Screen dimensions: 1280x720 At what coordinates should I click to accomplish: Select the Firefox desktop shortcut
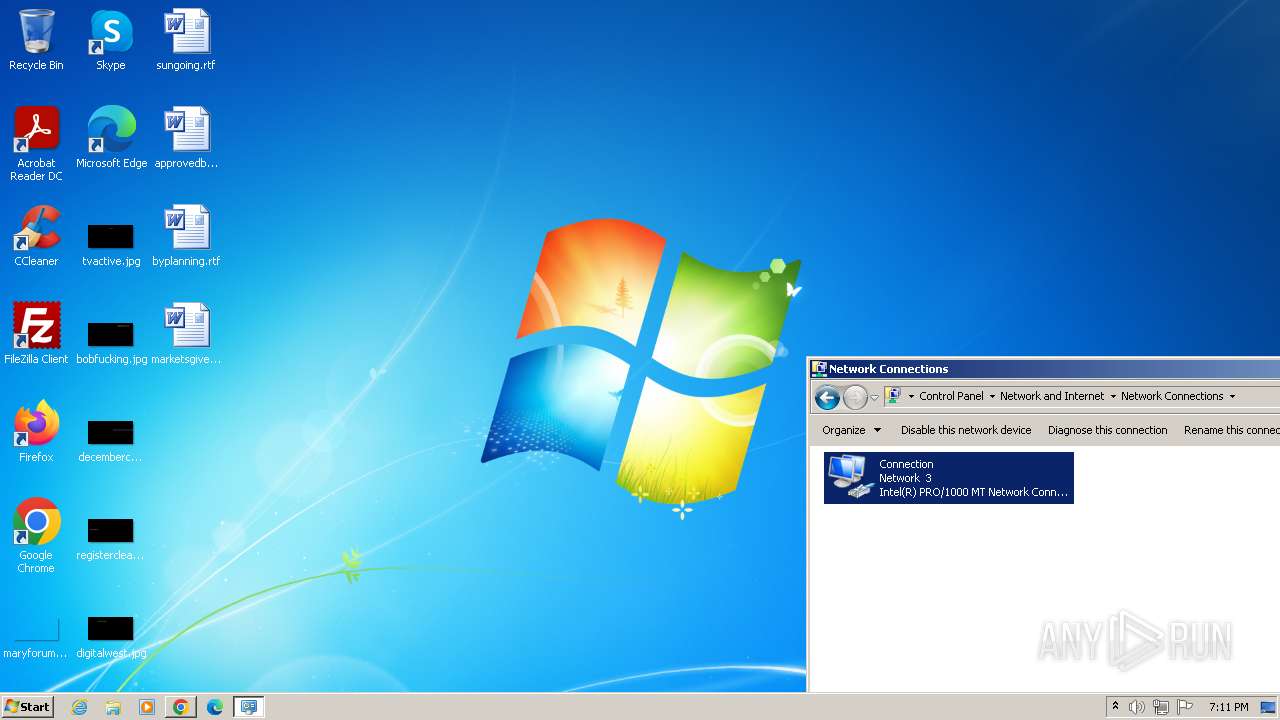36,432
